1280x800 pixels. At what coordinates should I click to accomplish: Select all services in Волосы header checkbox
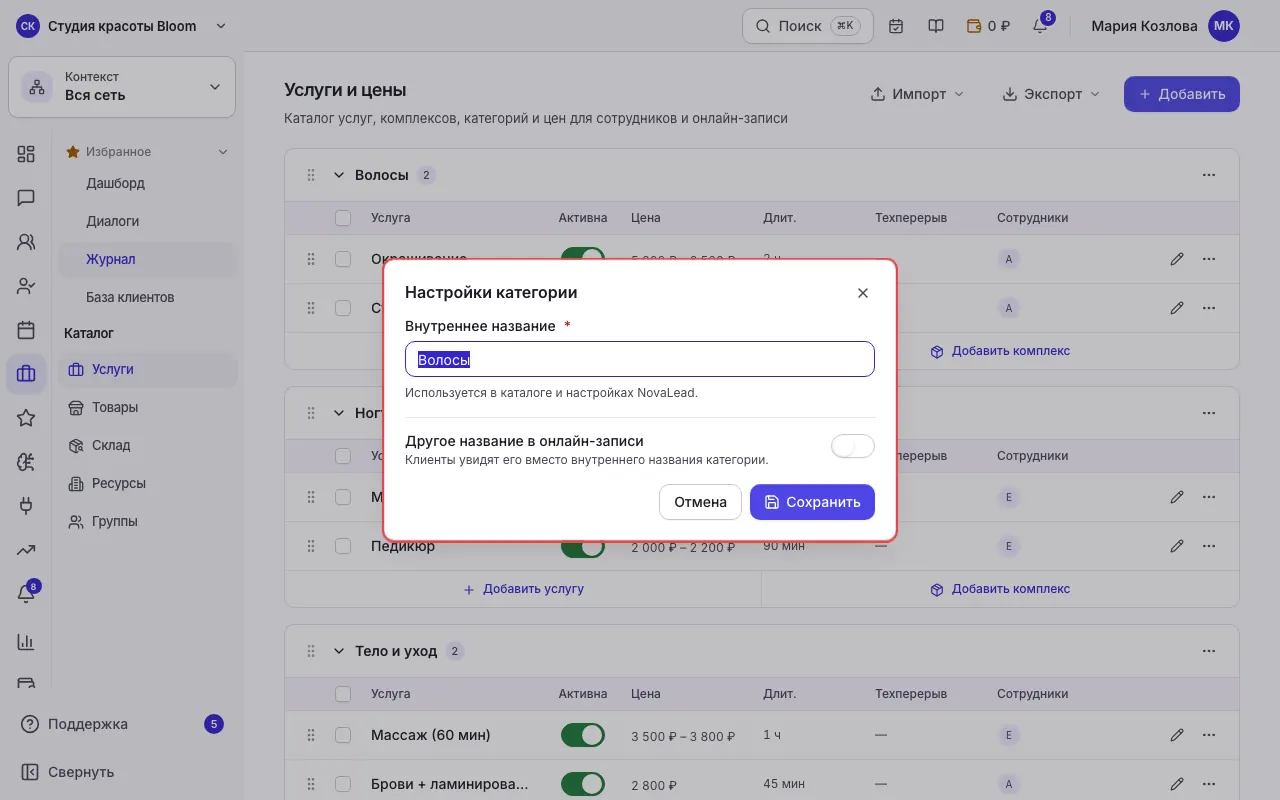point(343,217)
